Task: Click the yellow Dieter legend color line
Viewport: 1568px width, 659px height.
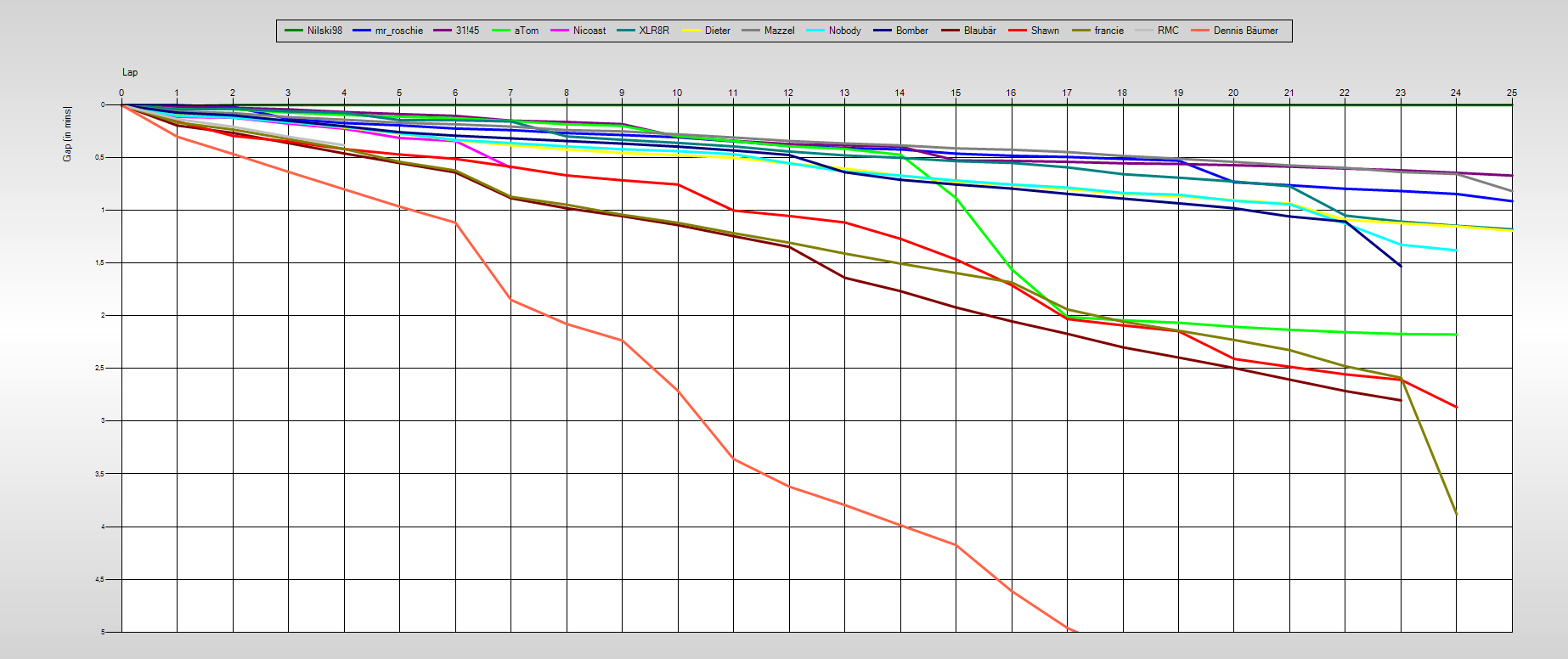Action: pyautogui.click(x=692, y=31)
